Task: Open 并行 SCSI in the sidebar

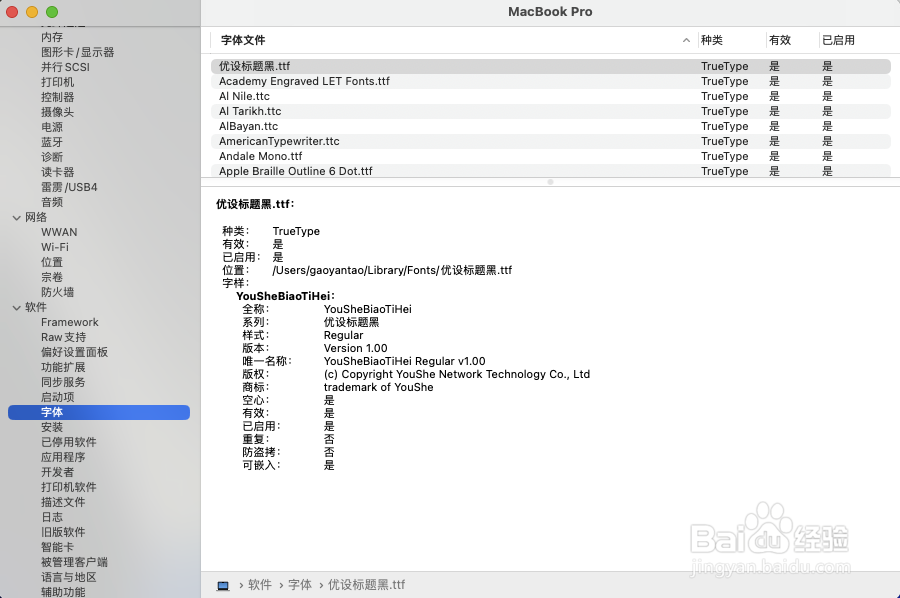Action: coord(65,67)
